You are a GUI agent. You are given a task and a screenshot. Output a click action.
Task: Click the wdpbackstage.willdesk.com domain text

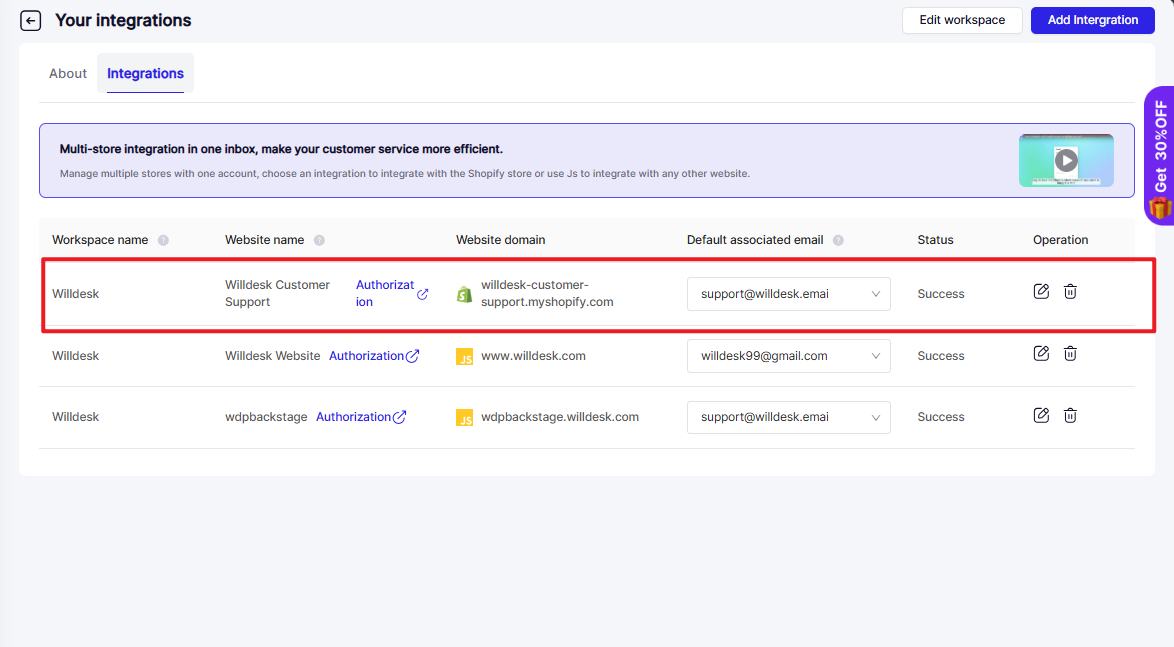click(x=560, y=417)
